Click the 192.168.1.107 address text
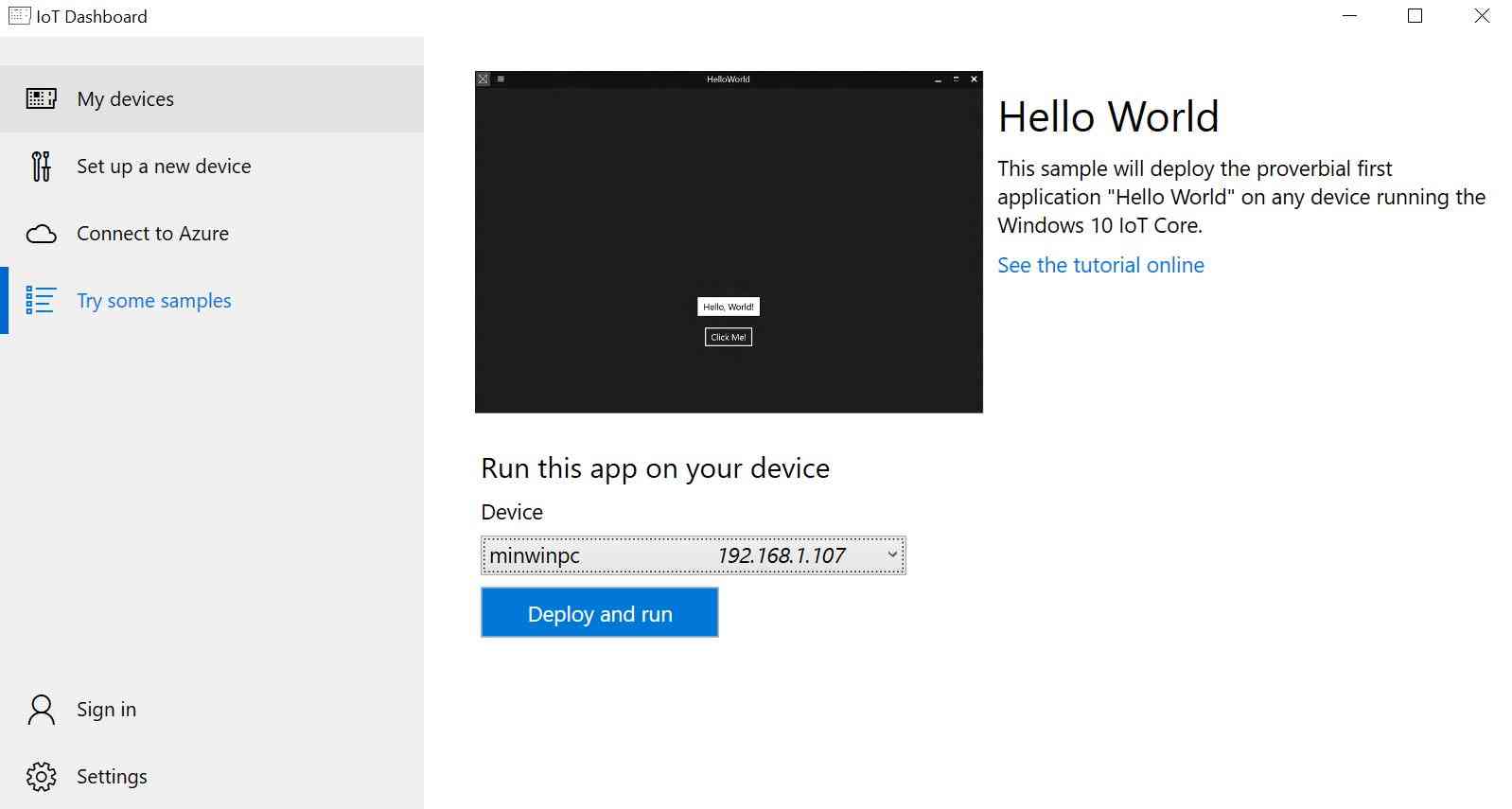1512x809 pixels. point(782,555)
